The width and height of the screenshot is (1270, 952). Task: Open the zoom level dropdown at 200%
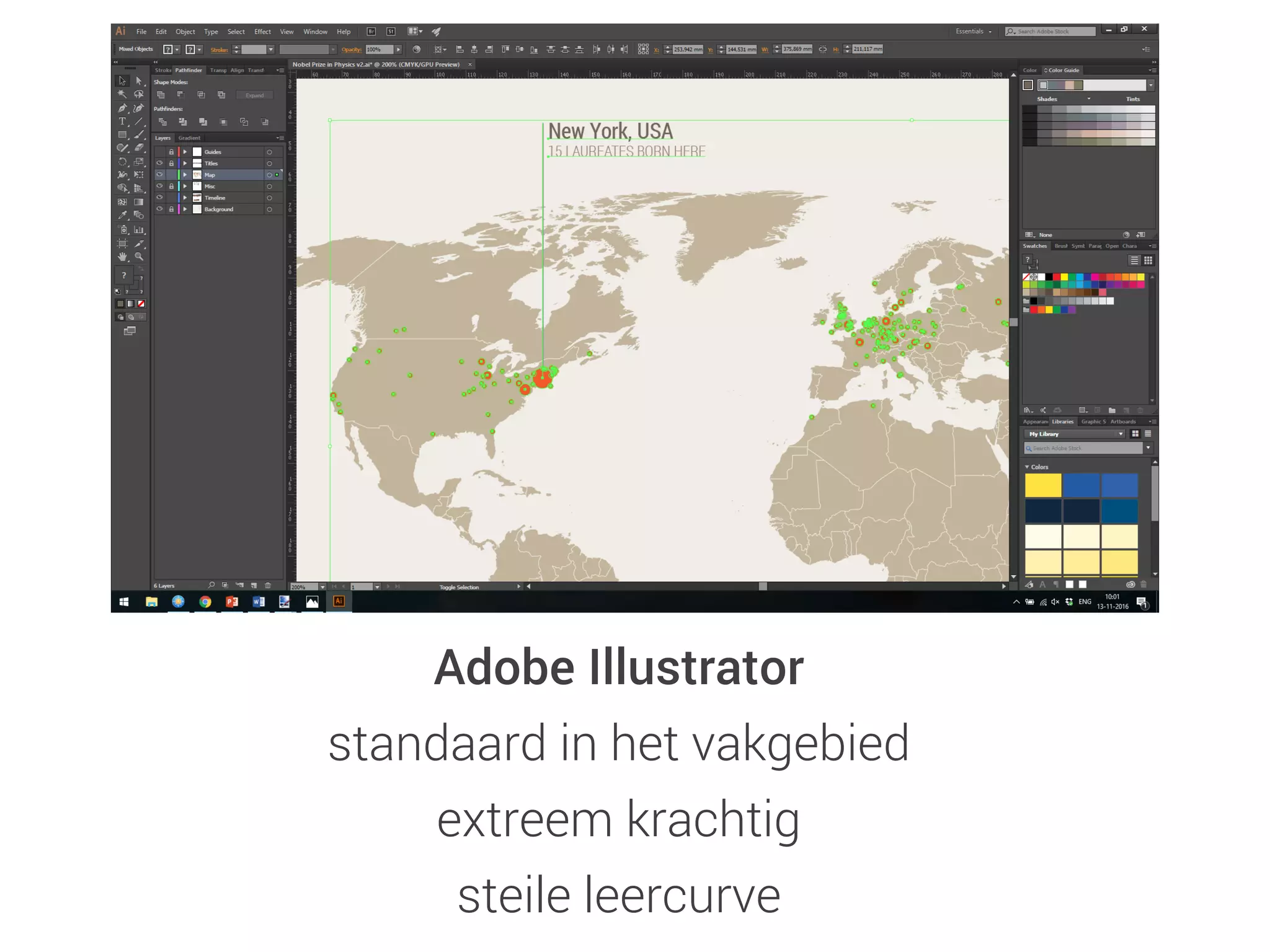pyautogui.click(x=322, y=587)
